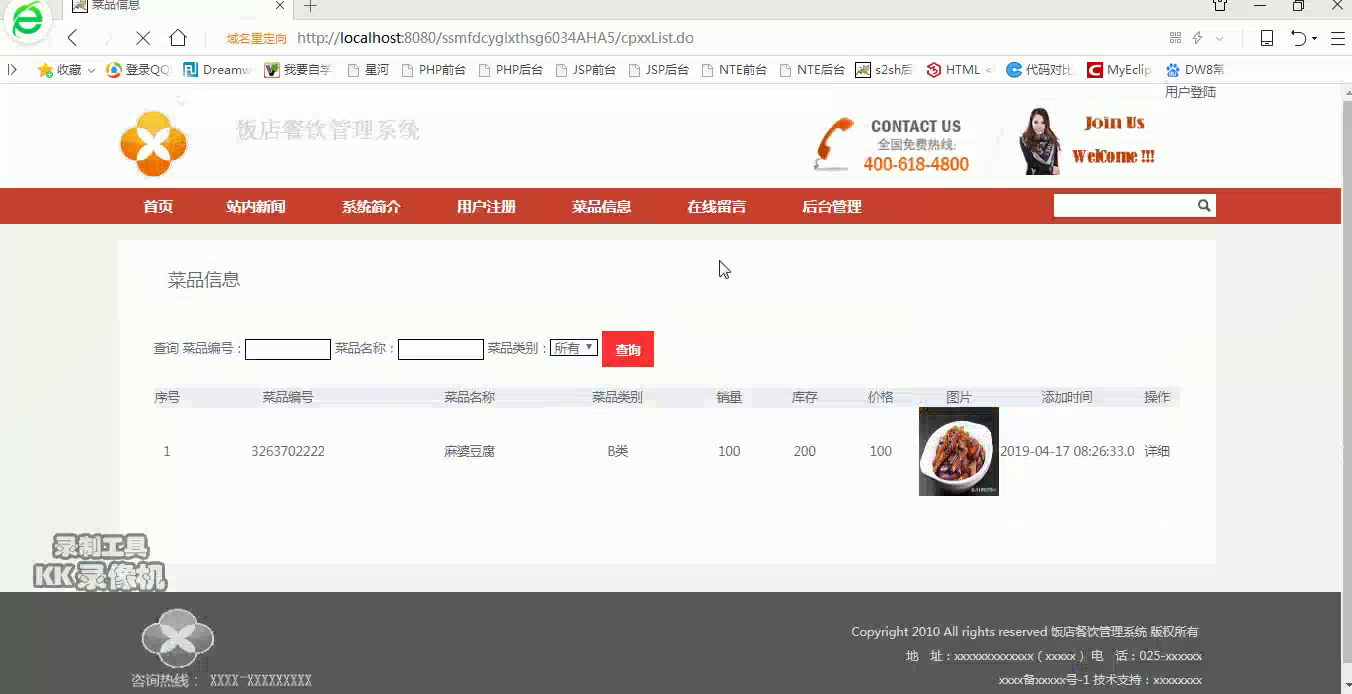Open 系统简介 navigation item

click(371, 207)
